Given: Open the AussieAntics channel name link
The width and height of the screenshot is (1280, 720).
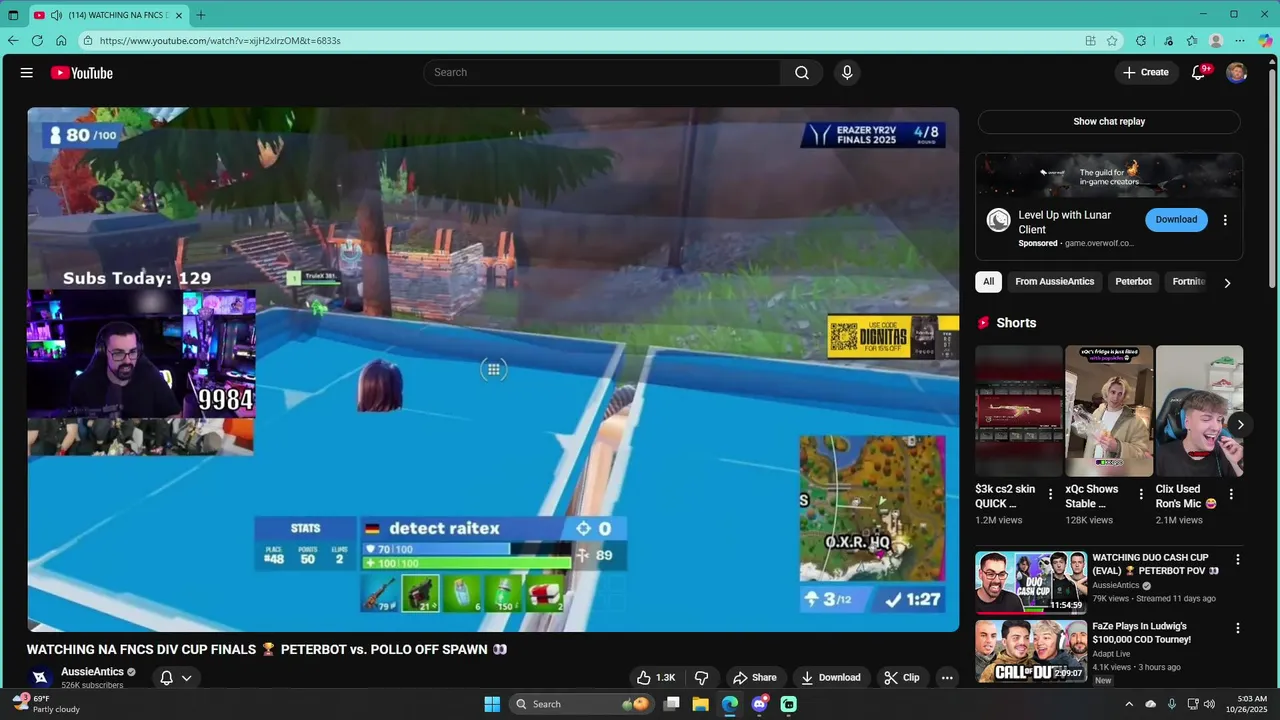Looking at the screenshot, I should tap(92, 672).
